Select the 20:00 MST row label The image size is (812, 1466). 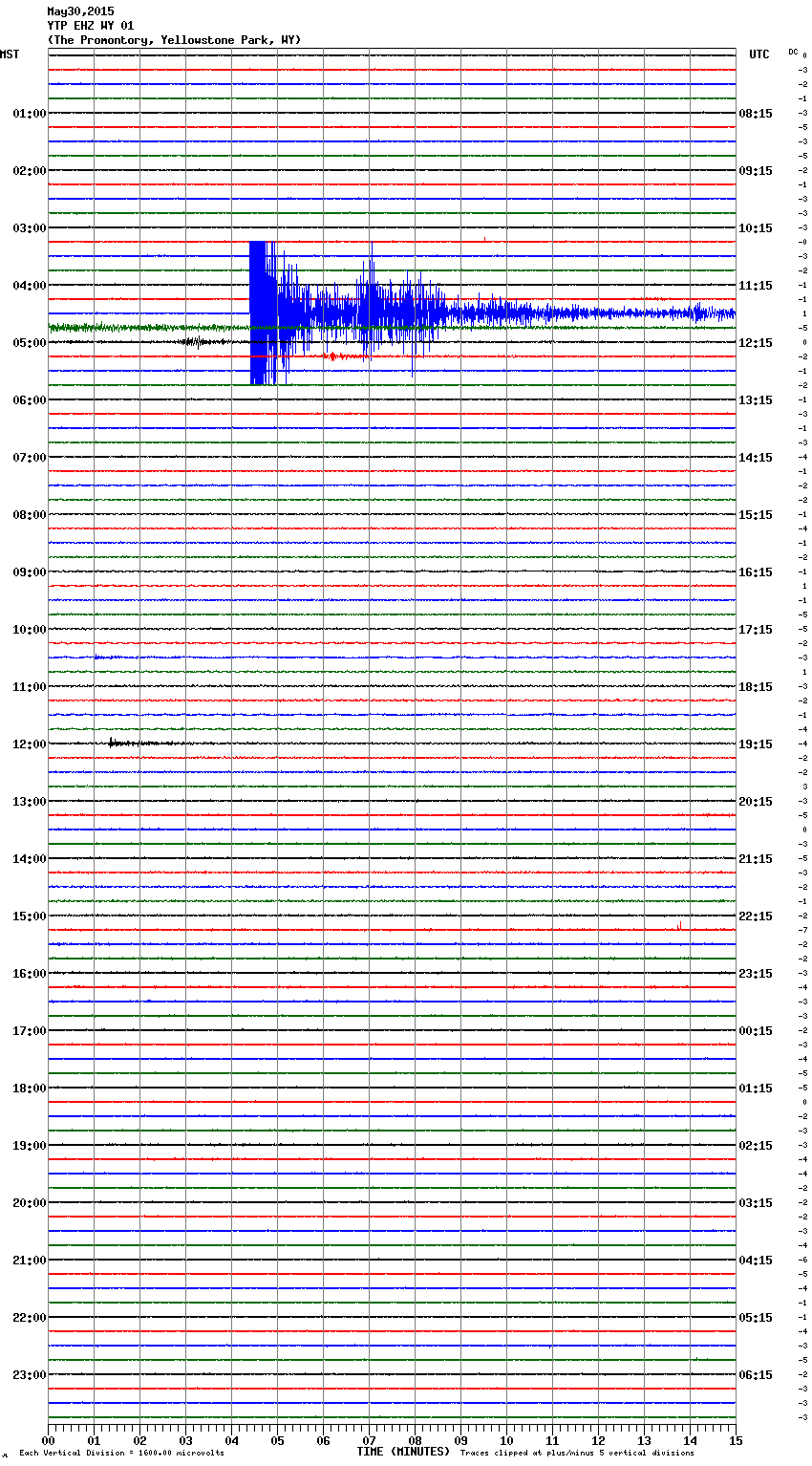pyautogui.click(x=30, y=1203)
